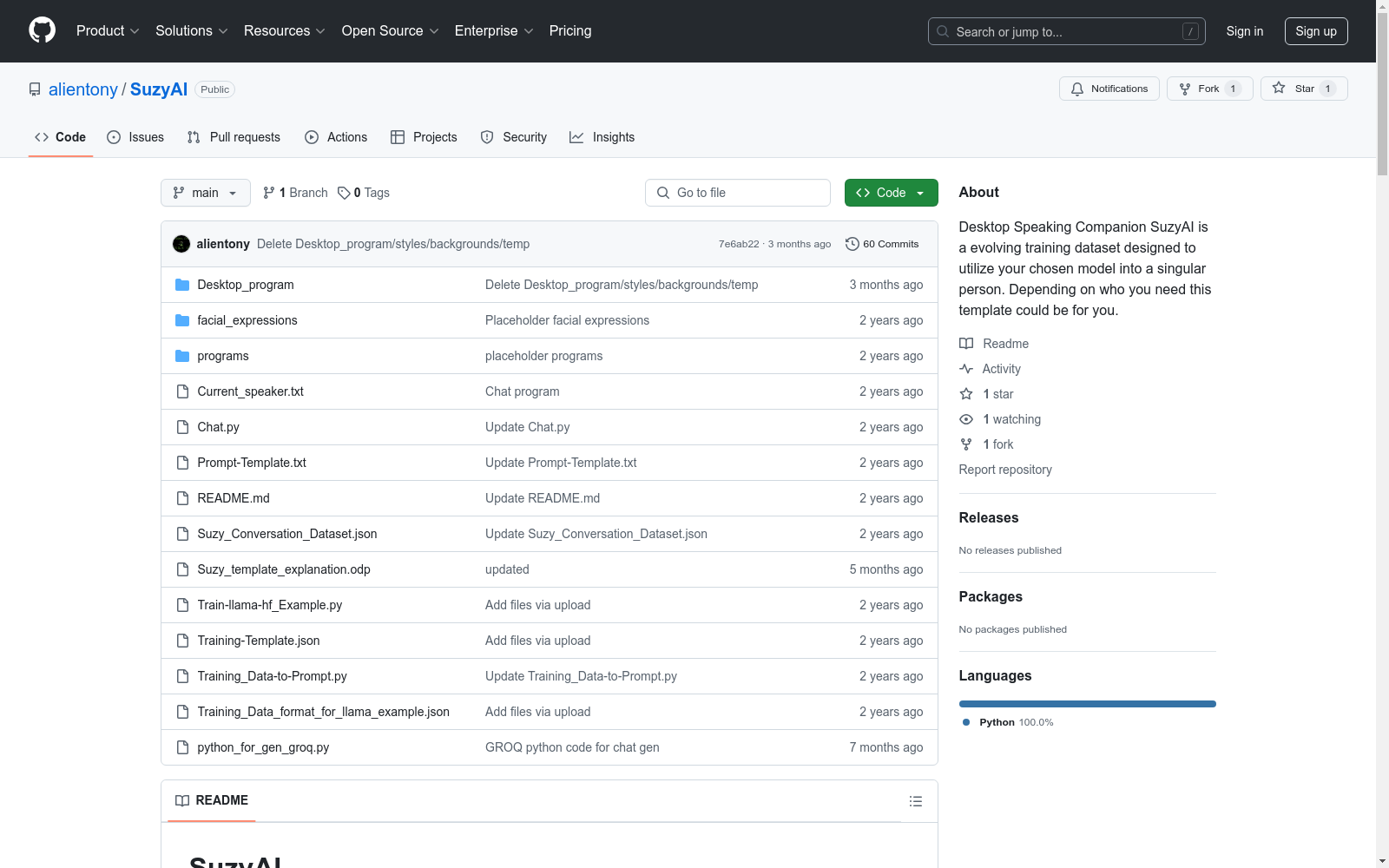Image resolution: width=1389 pixels, height=868 pixels.
Task: Switch to the Actions tab
Action: (336, 137)
